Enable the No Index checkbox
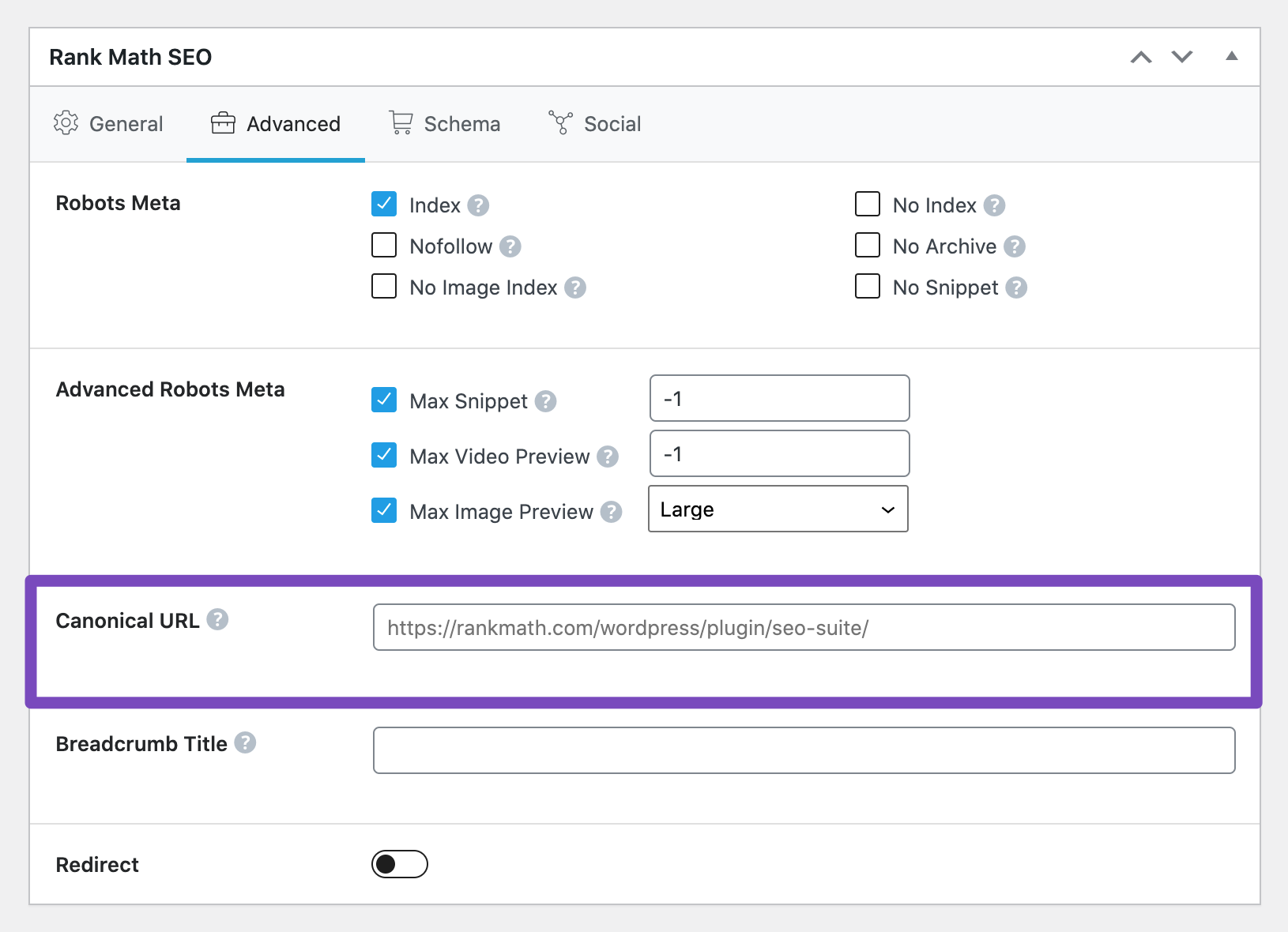Screen dimensions: 1288x932 (x=868, y=204)
